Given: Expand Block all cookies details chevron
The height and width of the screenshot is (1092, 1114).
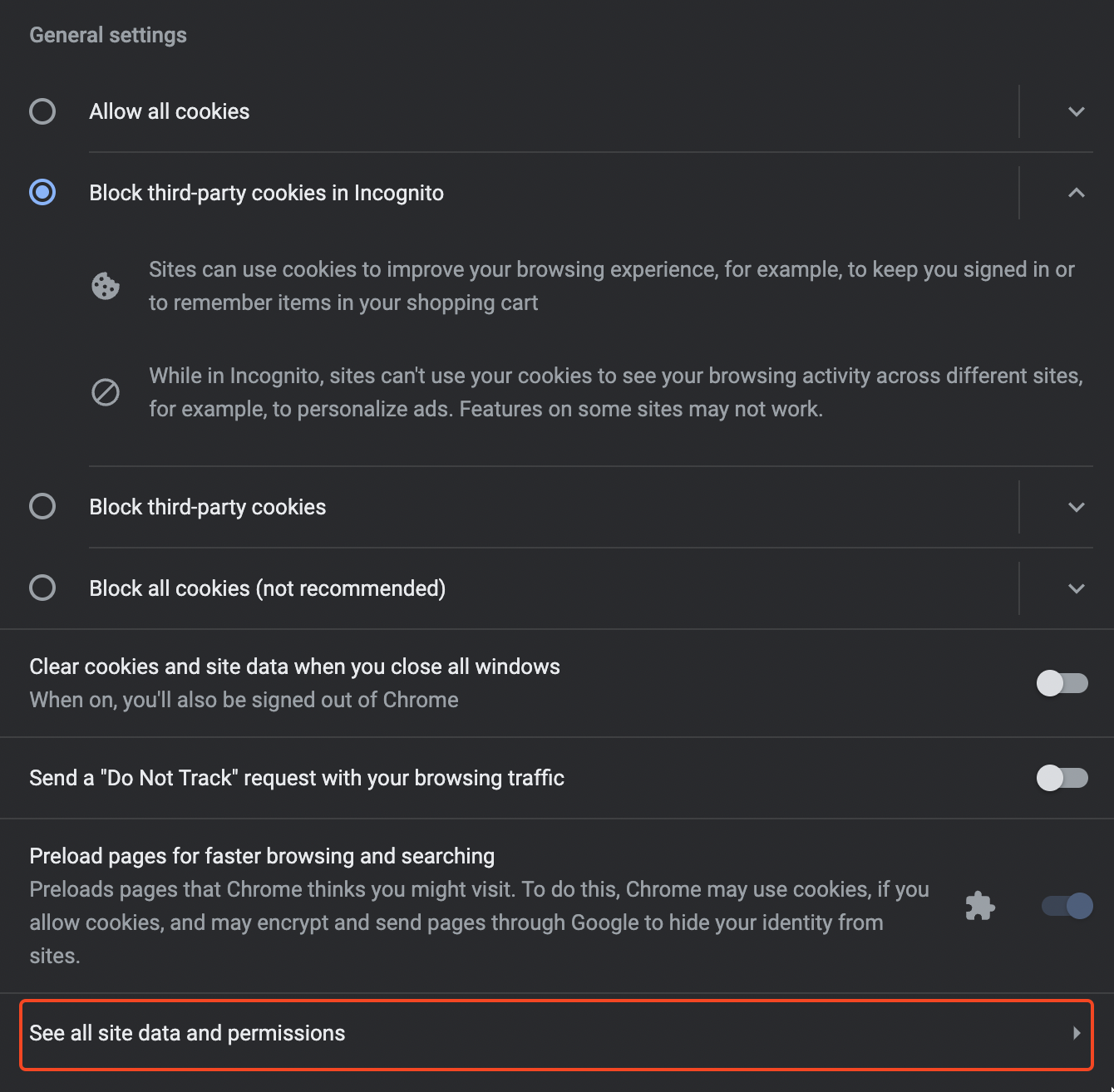Looking at the screenshot, I should pos(1077,588).
